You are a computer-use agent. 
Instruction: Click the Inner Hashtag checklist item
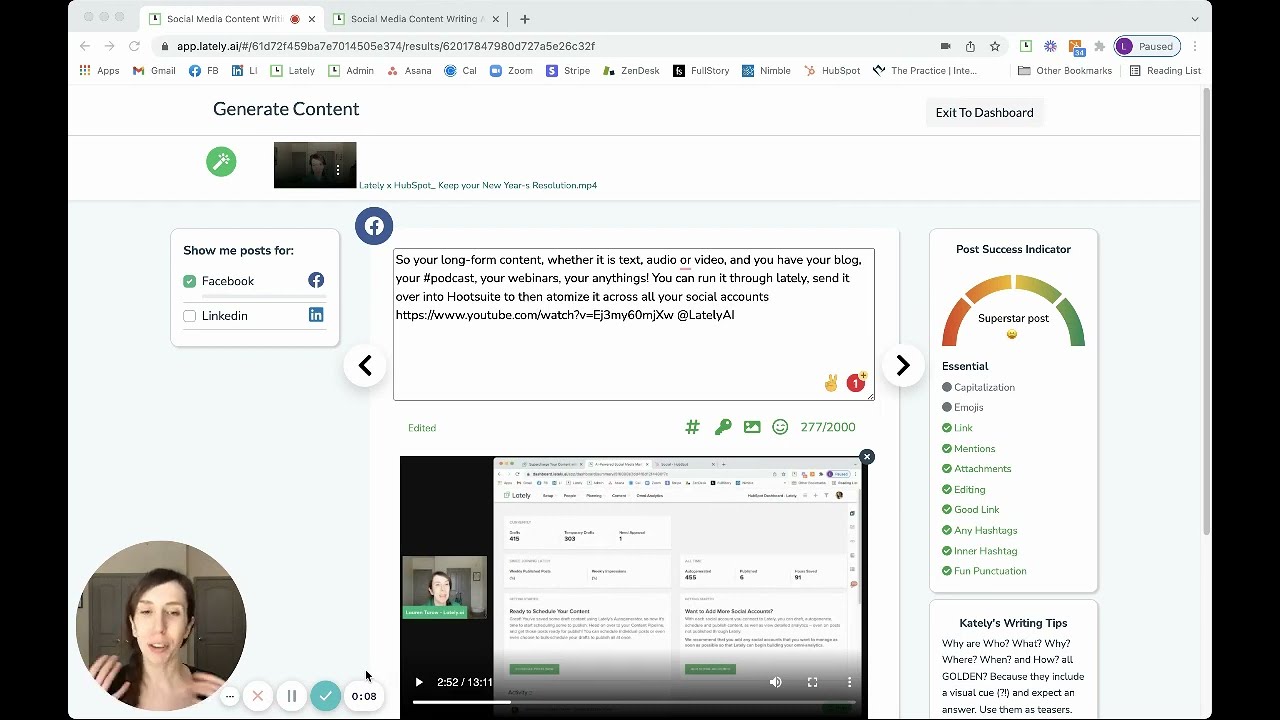[979, 551]
